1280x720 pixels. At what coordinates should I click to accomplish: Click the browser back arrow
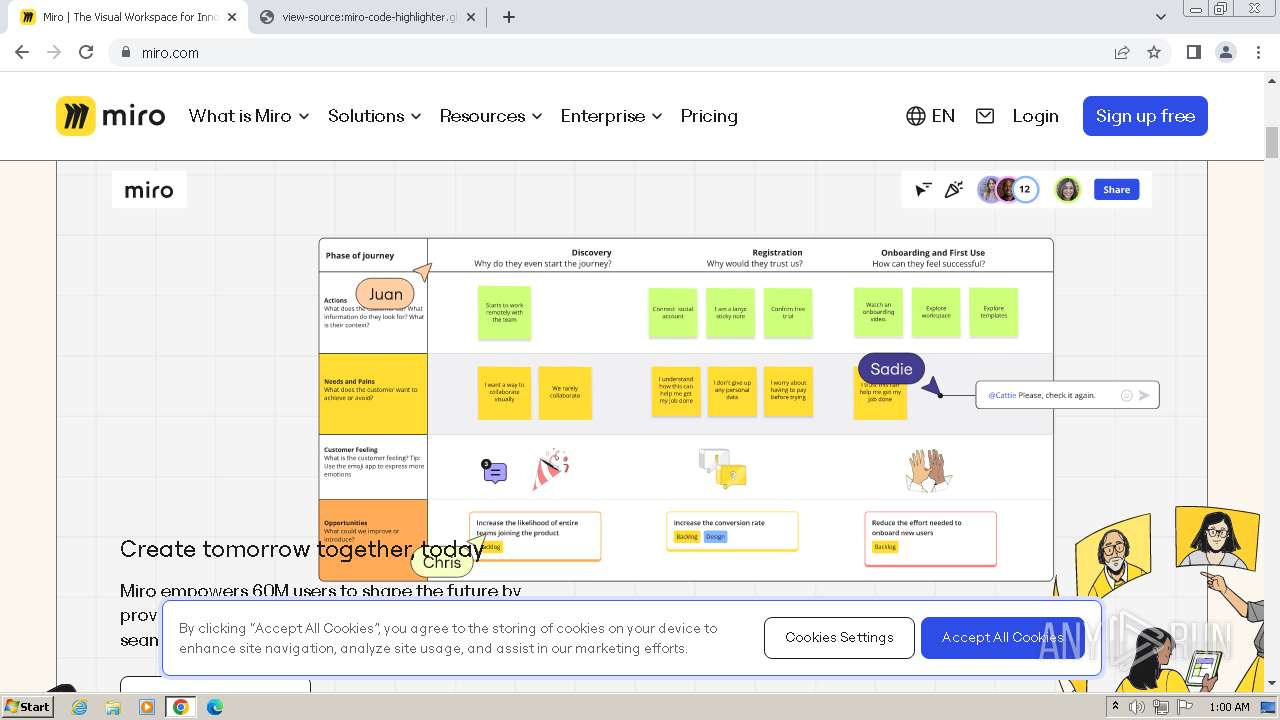point(22,52)
